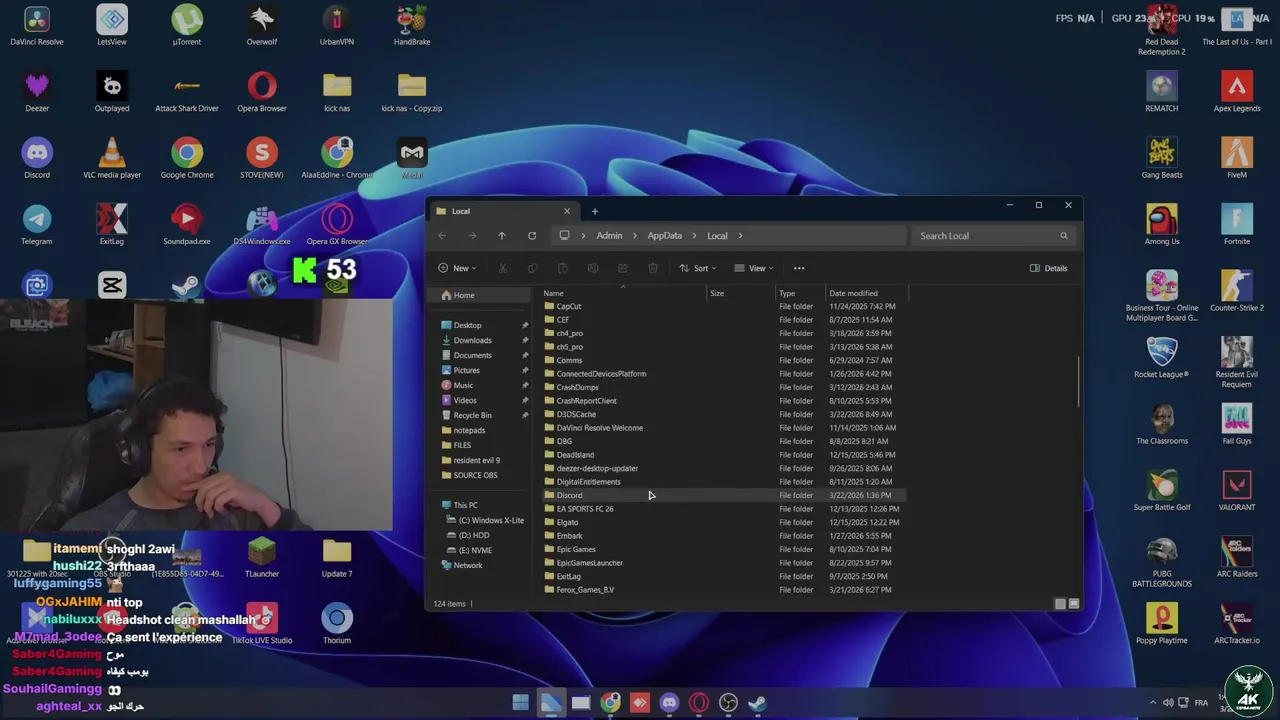1280x720 pixels.
Task: Click the Explorer vertical scrollbar thumb
Action: click(1078, 382)
